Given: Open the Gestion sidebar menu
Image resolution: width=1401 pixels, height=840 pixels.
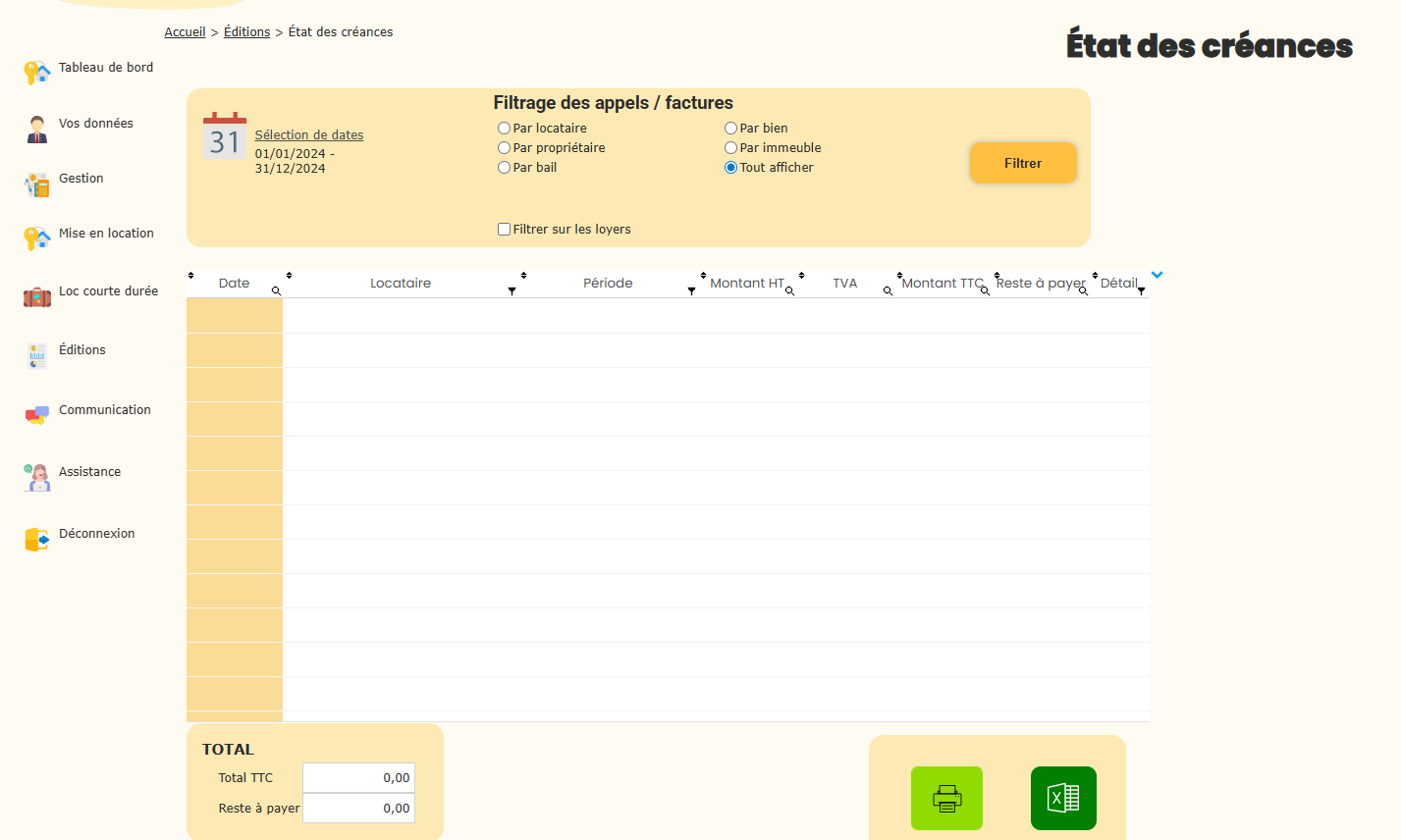Looking at the screenshot, I should click(x=81, y=179).
